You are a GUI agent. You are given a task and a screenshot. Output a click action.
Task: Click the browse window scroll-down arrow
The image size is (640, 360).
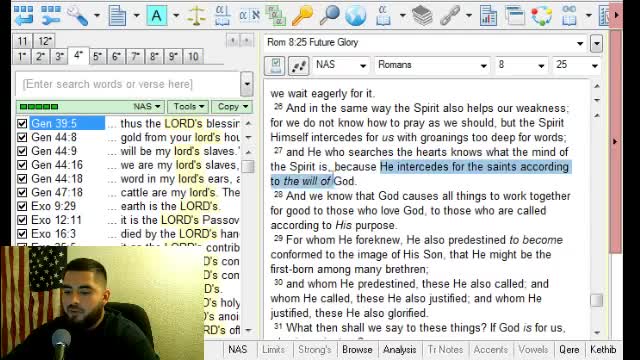coord(597,332)
